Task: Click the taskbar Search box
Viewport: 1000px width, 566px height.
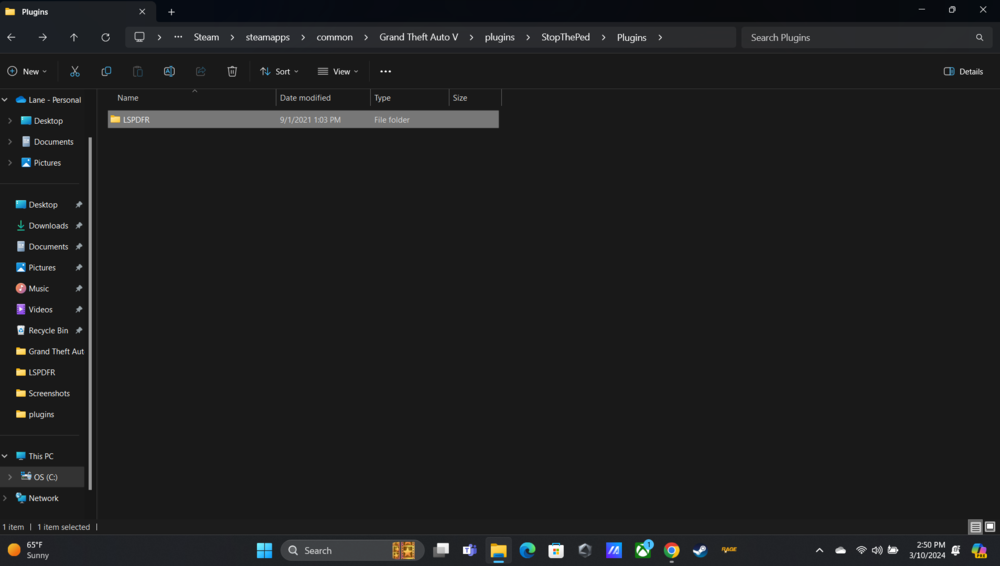Action: [x=352, y=550]
